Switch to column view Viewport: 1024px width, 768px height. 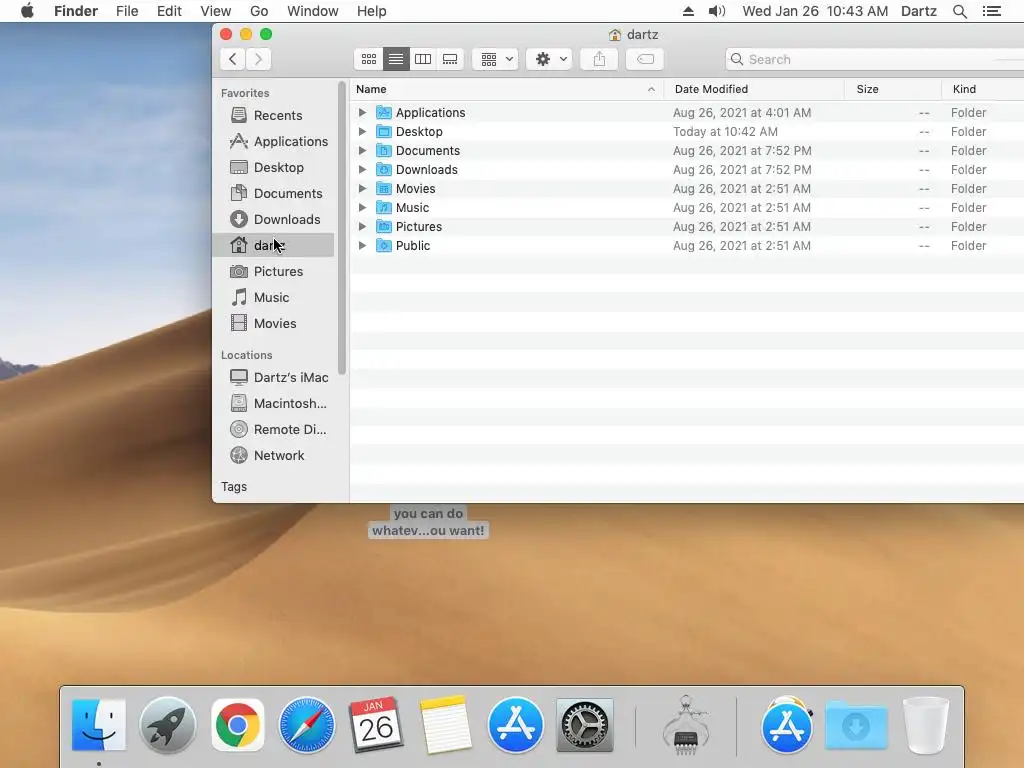coord(423,59)
